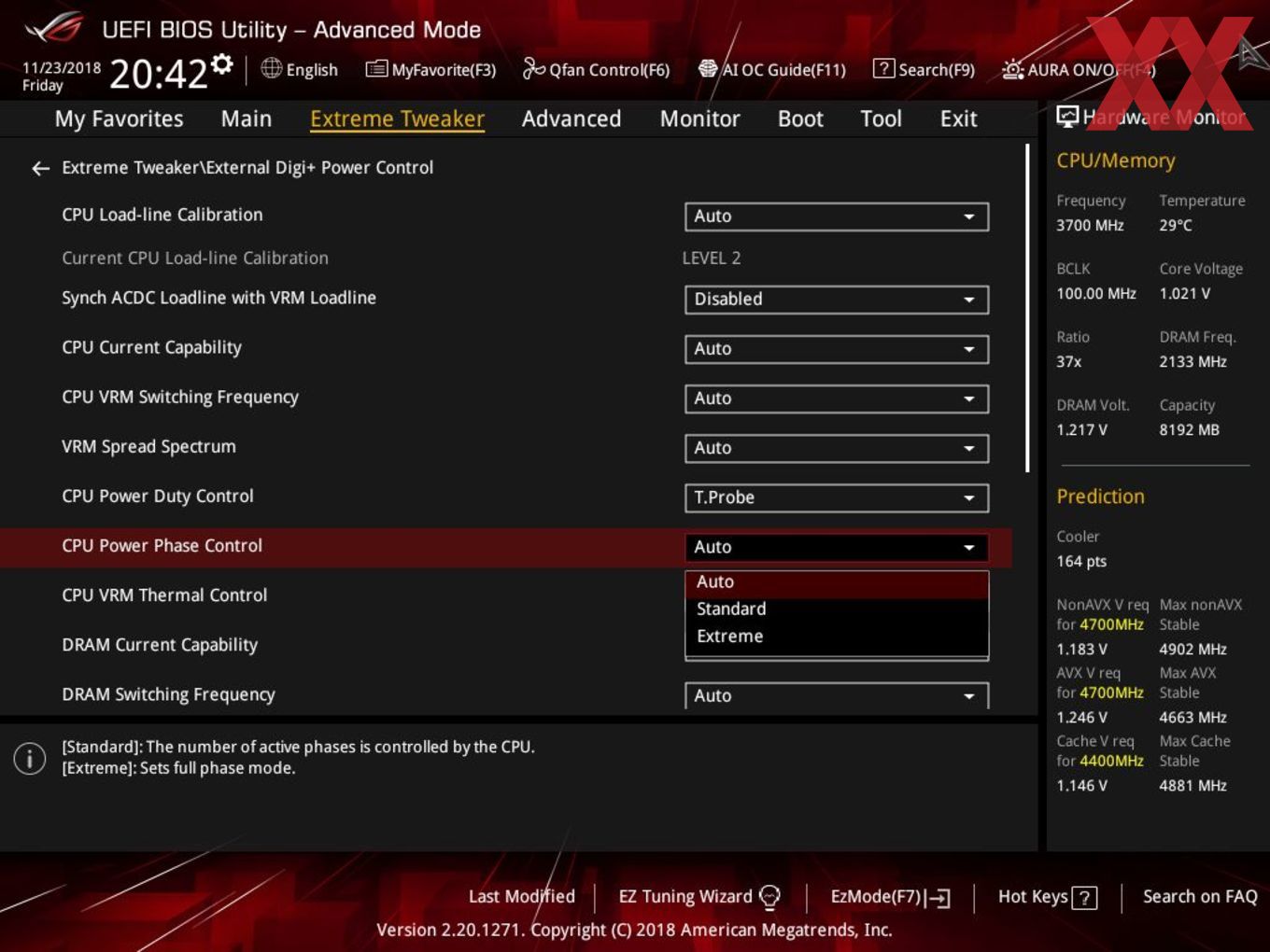1270x952 pixels.
Task: Collapse CPU Power Phase Control dropdown
Action: coord(837,547)
